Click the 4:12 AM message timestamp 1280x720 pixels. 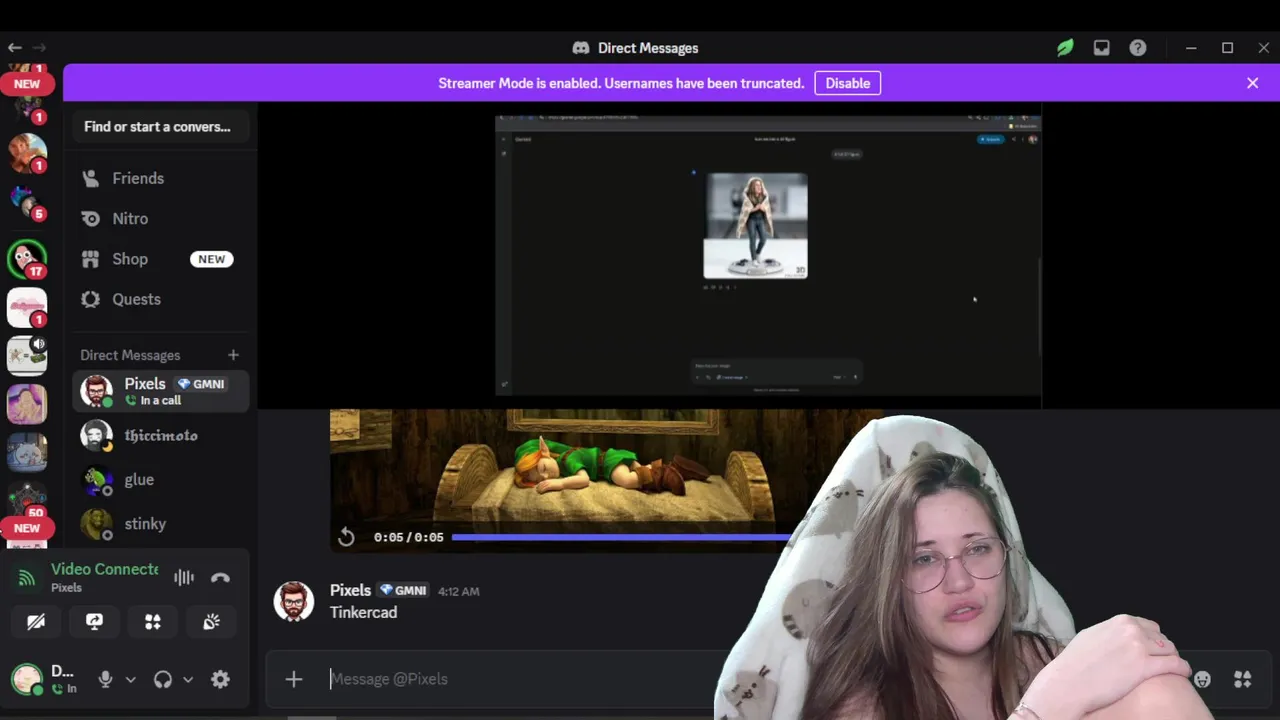(458, 592)
